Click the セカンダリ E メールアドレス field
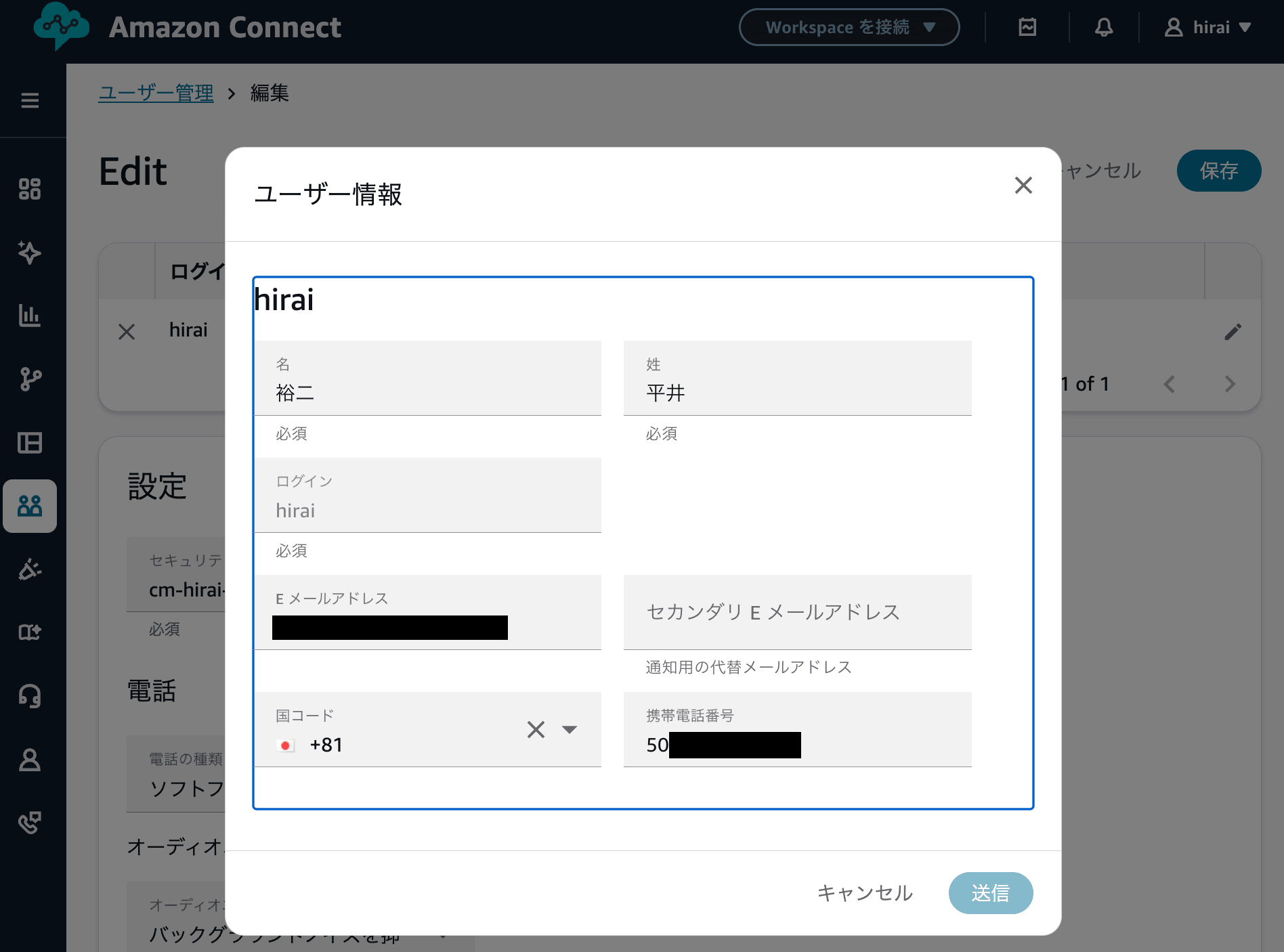This screenshot has width=1284, height=952. pos(796,612)
